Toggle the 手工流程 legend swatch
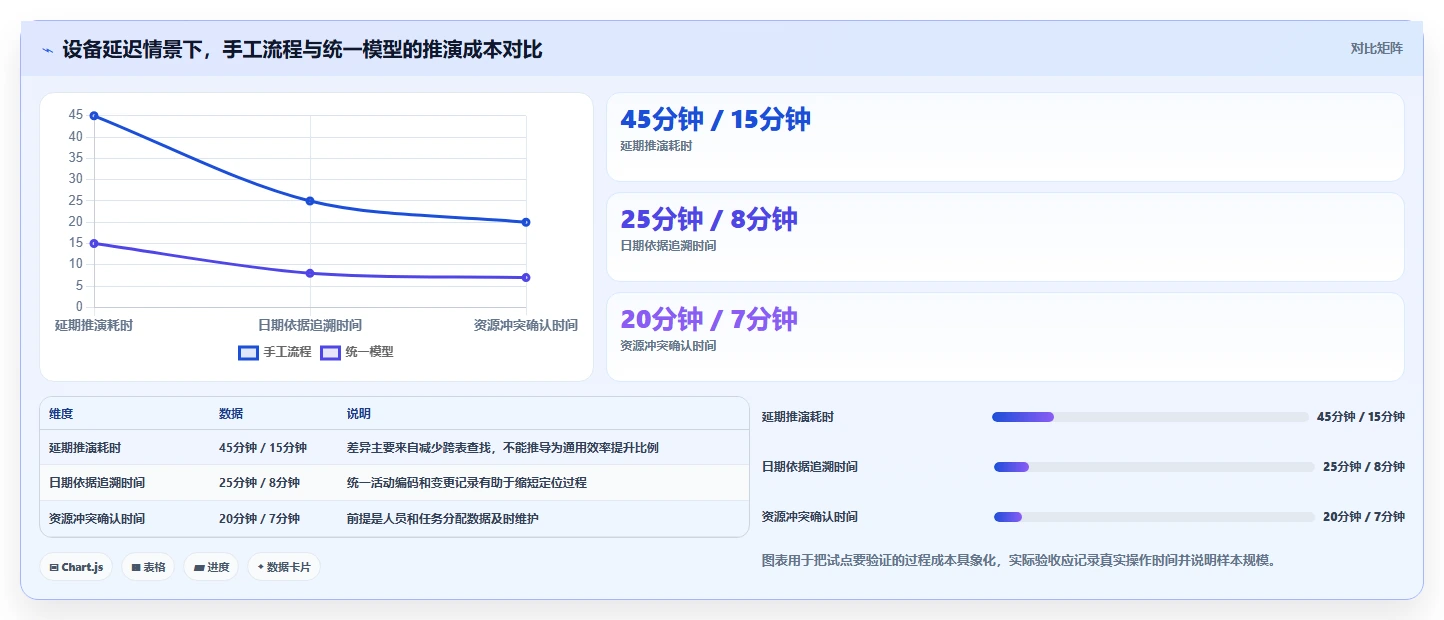Image resolution: width=1444 pixels, height=620 pixels. (x=248, y=352)
